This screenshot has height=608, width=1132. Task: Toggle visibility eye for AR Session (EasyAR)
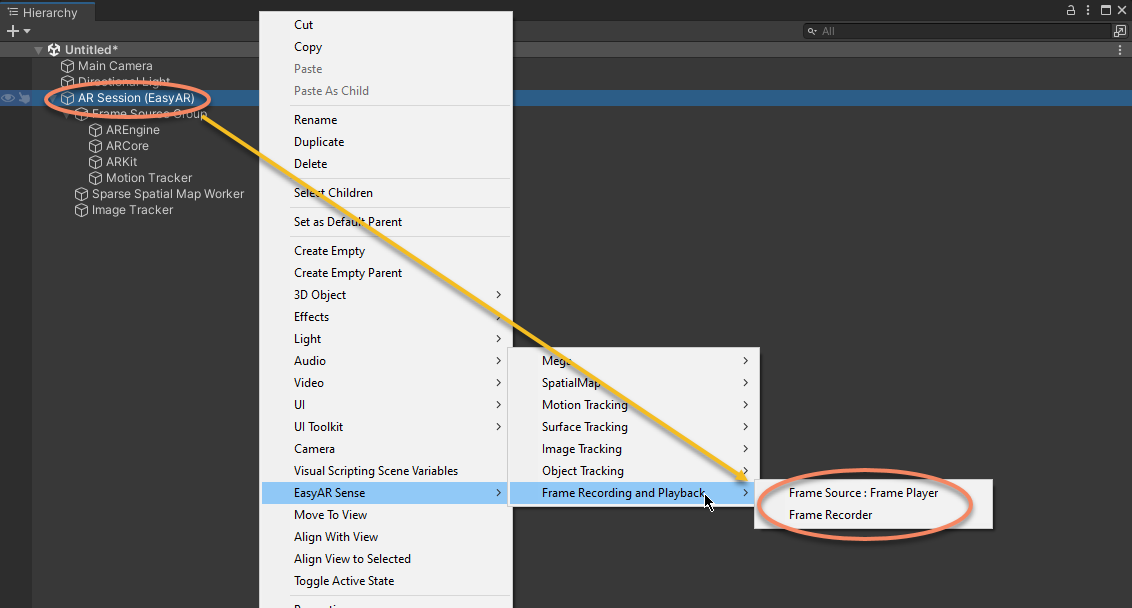[8, 98]
